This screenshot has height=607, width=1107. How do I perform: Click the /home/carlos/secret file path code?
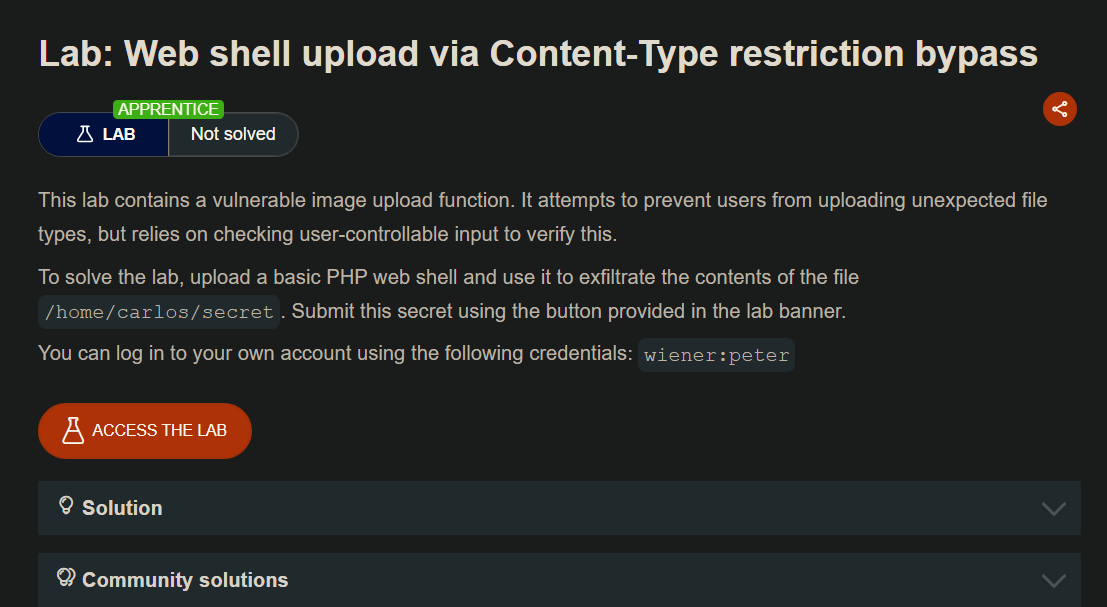tap(160, 312)
